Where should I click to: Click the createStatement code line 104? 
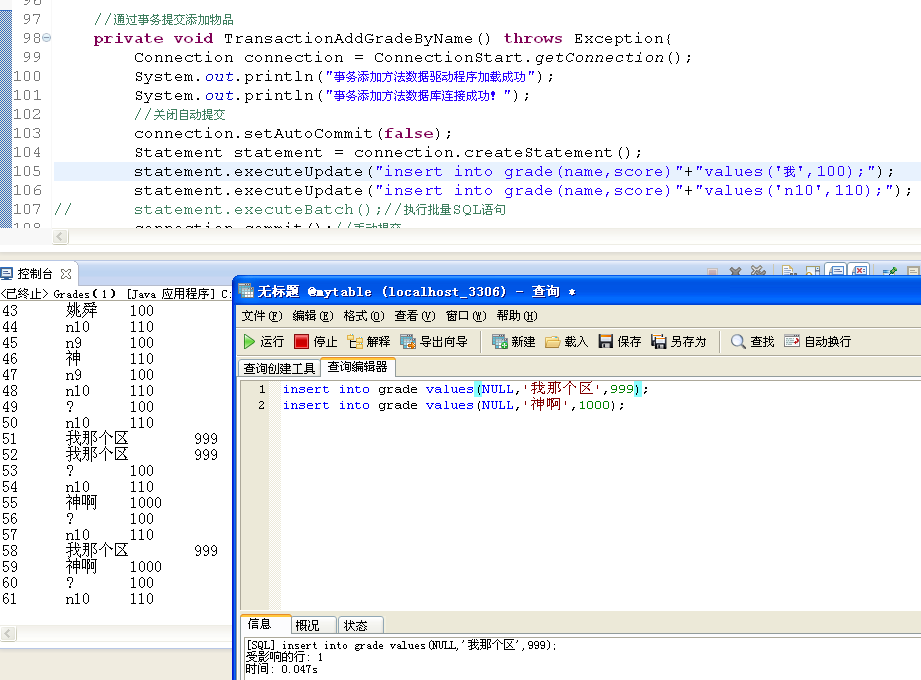388,153
